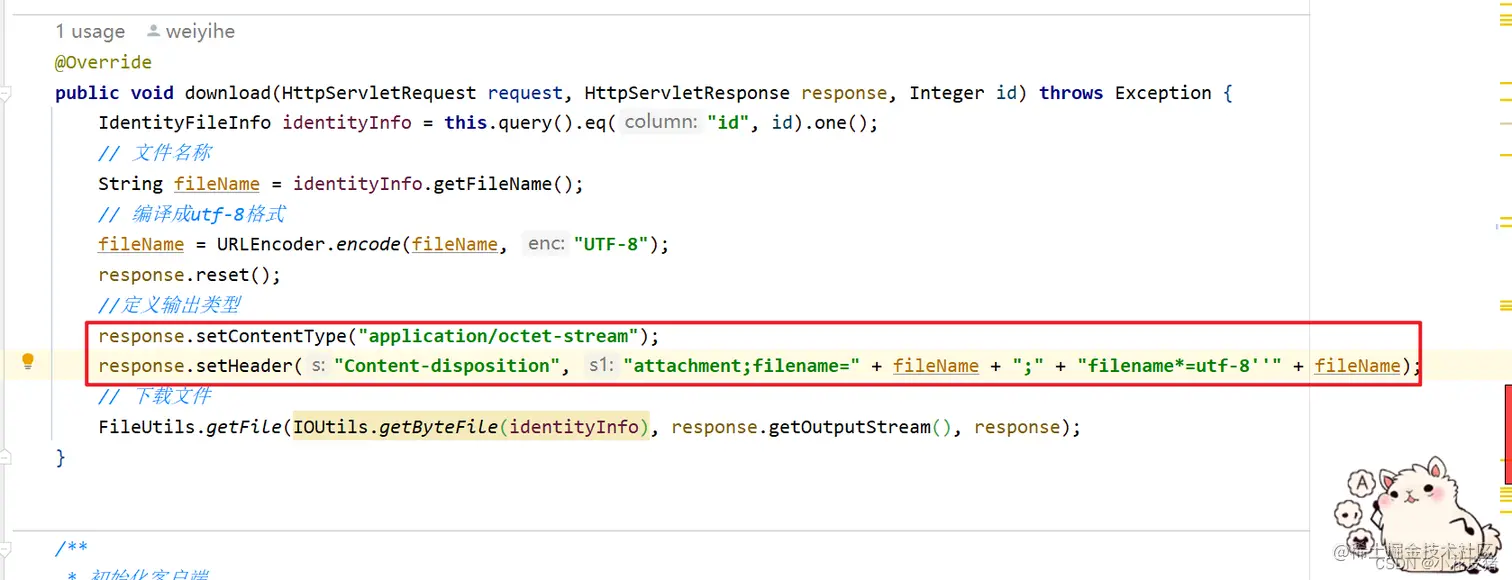Image resolution: width=1512 pixels, height=580 pixels.
Task: Click the comment "// 下载文件"
Action: pyautogui.click(x=155, y=396)
